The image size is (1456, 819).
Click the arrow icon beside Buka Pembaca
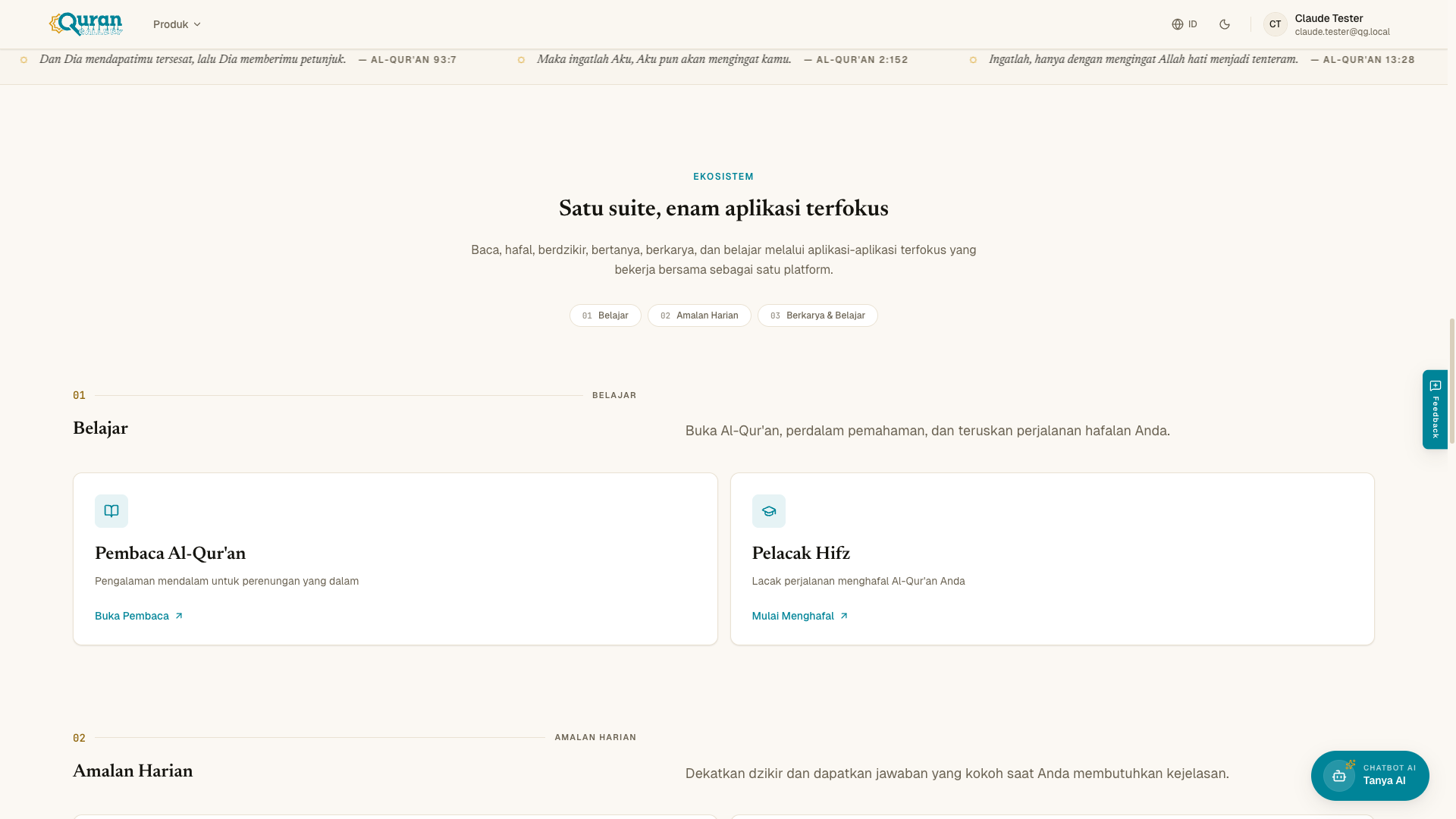pos(179,616)
